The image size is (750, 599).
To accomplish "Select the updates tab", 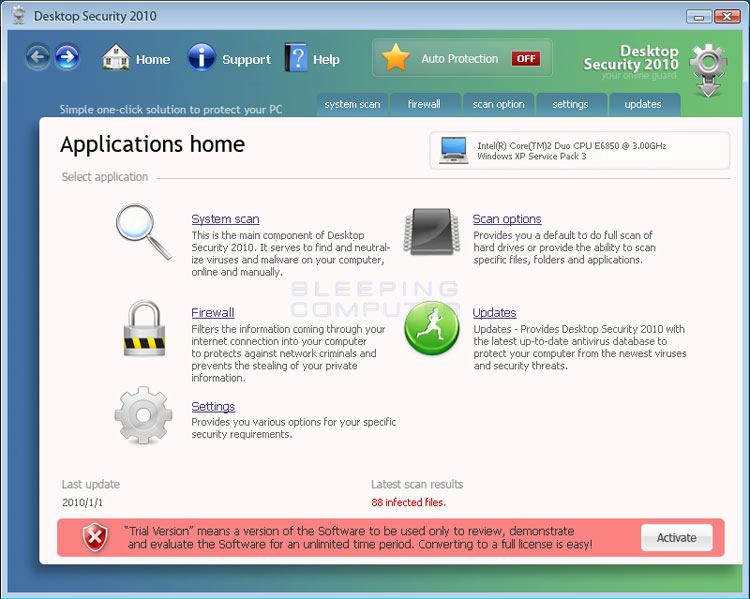I will [642, 104].
